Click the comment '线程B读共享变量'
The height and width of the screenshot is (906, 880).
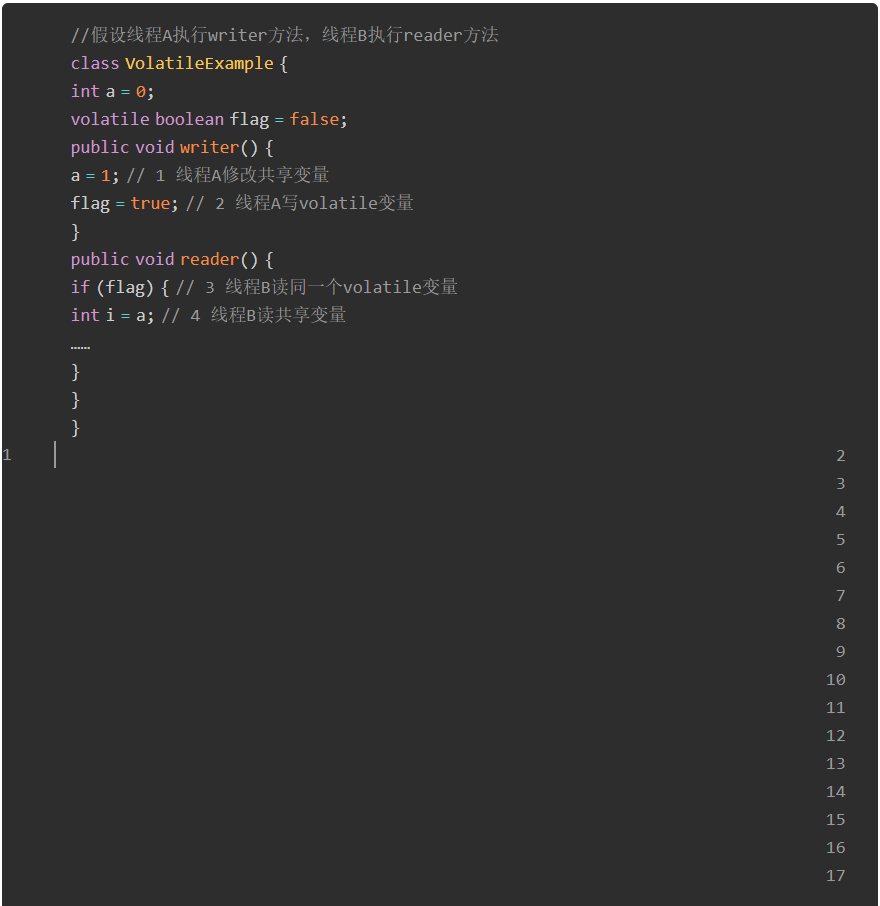coord(279,315)
